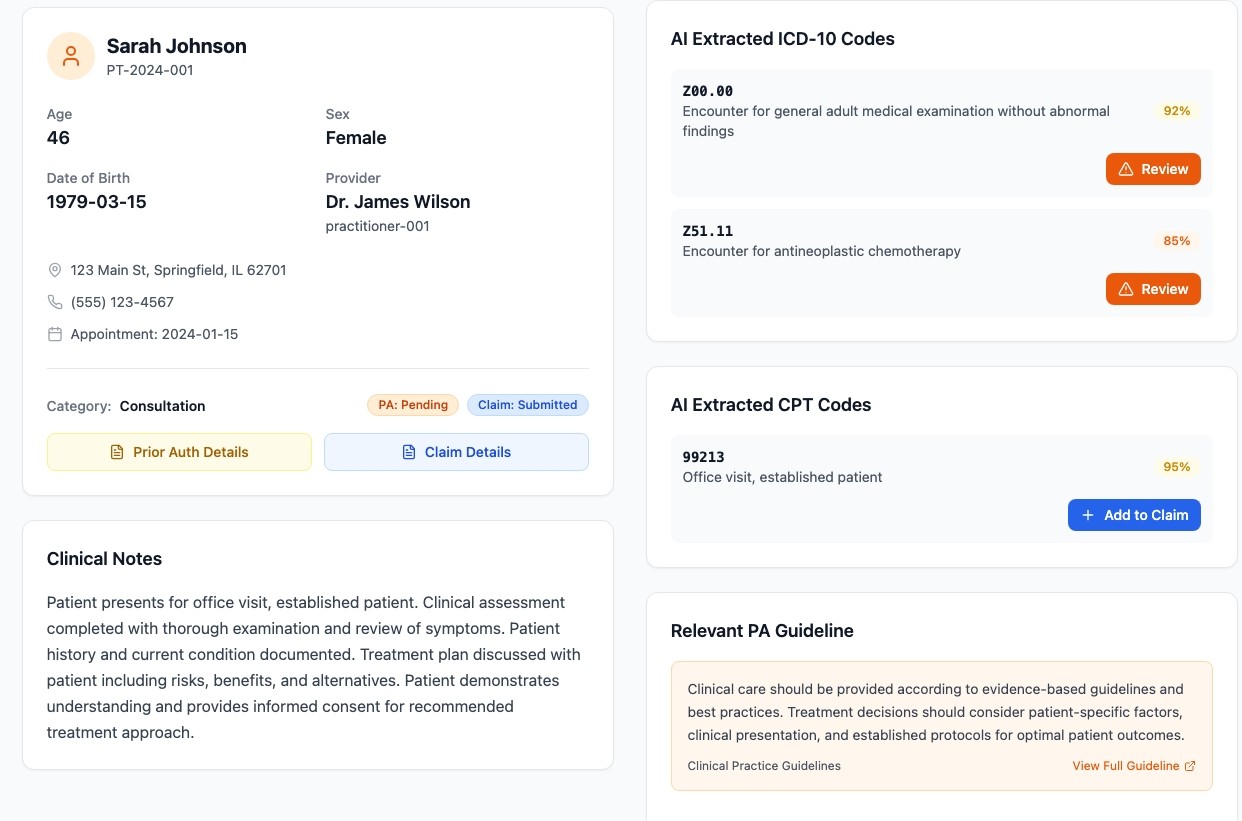This screenshot has width=1242, height=821.
Task: Click the warning triangle icon on the Z00.00 Review button
Action: coord(1127,169)
